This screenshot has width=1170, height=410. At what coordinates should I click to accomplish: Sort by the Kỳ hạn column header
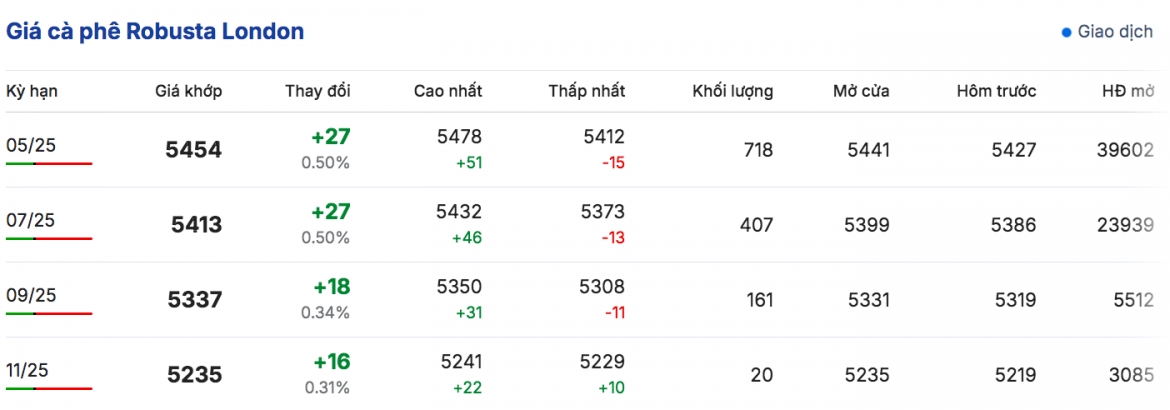pyautogui.click(x=32, y=92)
